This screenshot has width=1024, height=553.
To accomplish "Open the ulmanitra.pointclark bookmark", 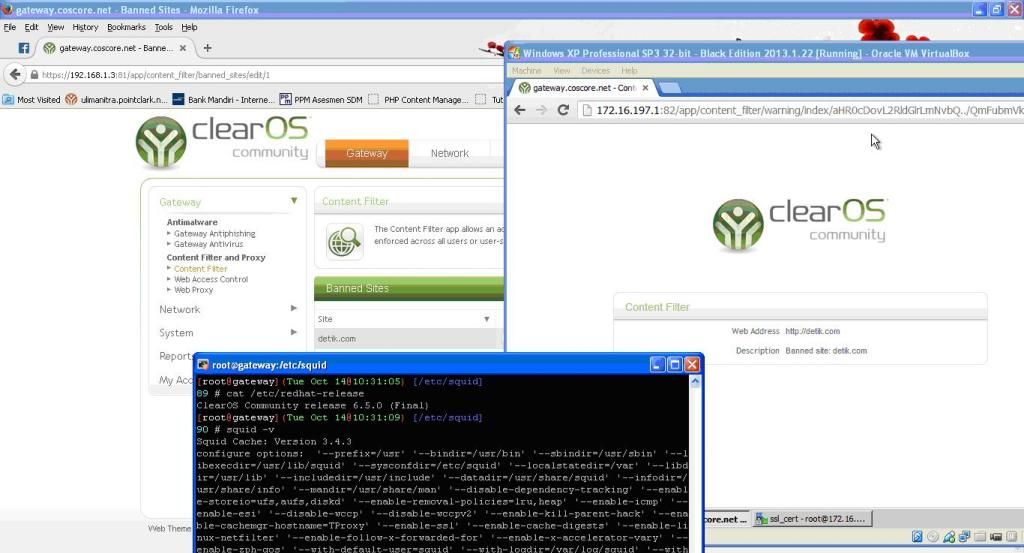I will coord(116,100).
